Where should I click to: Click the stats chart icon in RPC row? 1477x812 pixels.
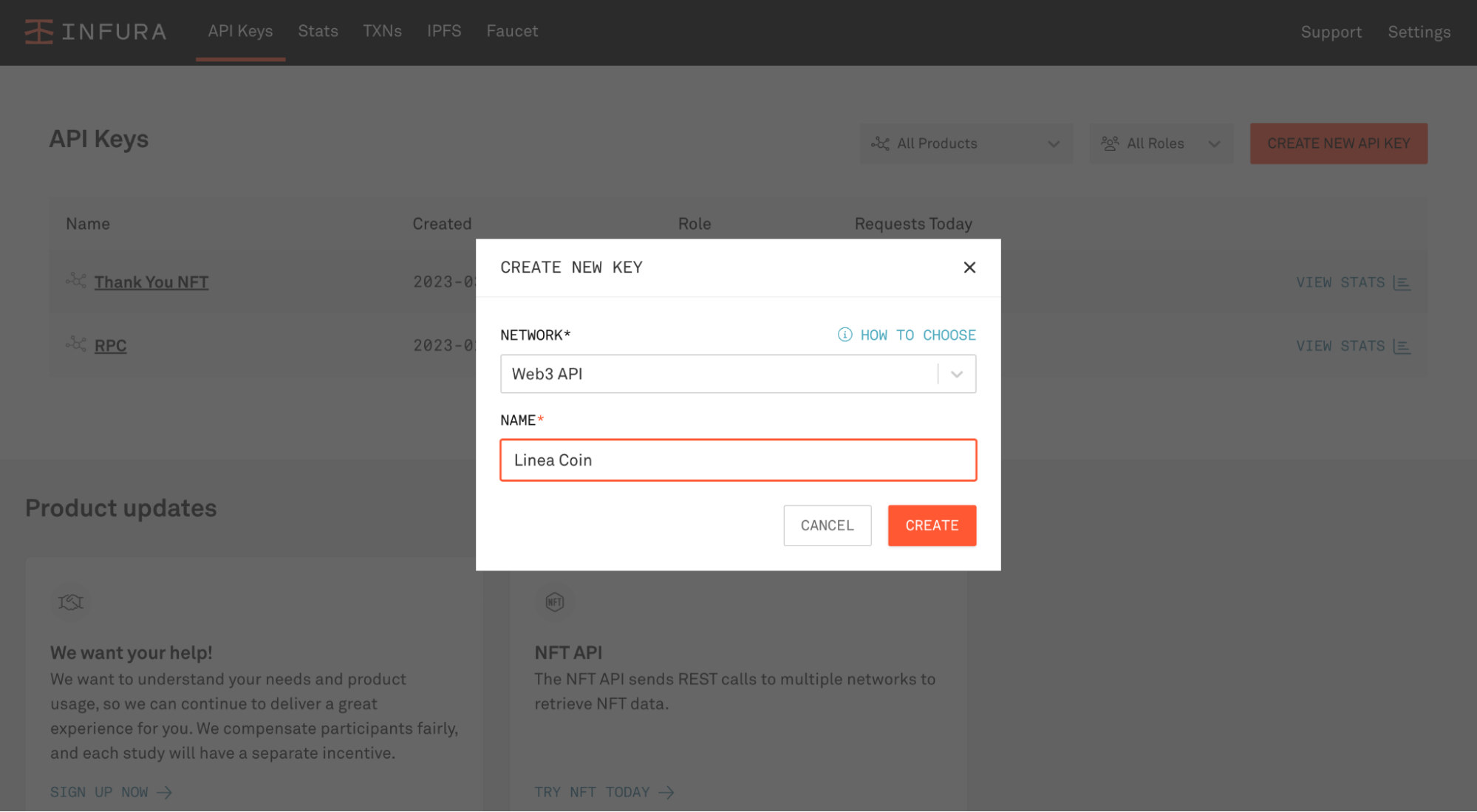(x=1402, y=347)
